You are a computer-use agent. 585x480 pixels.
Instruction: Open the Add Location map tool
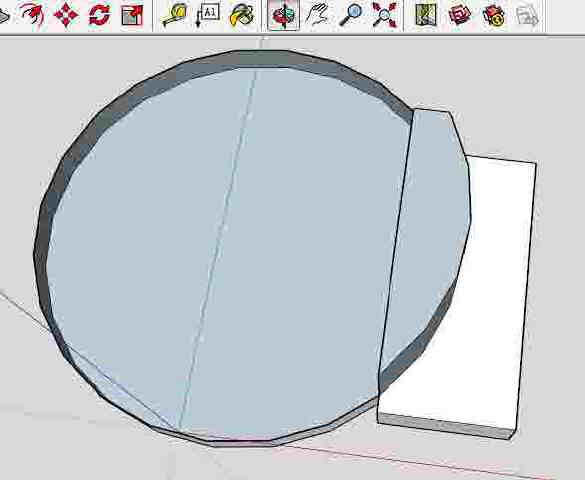click(426, 15)
